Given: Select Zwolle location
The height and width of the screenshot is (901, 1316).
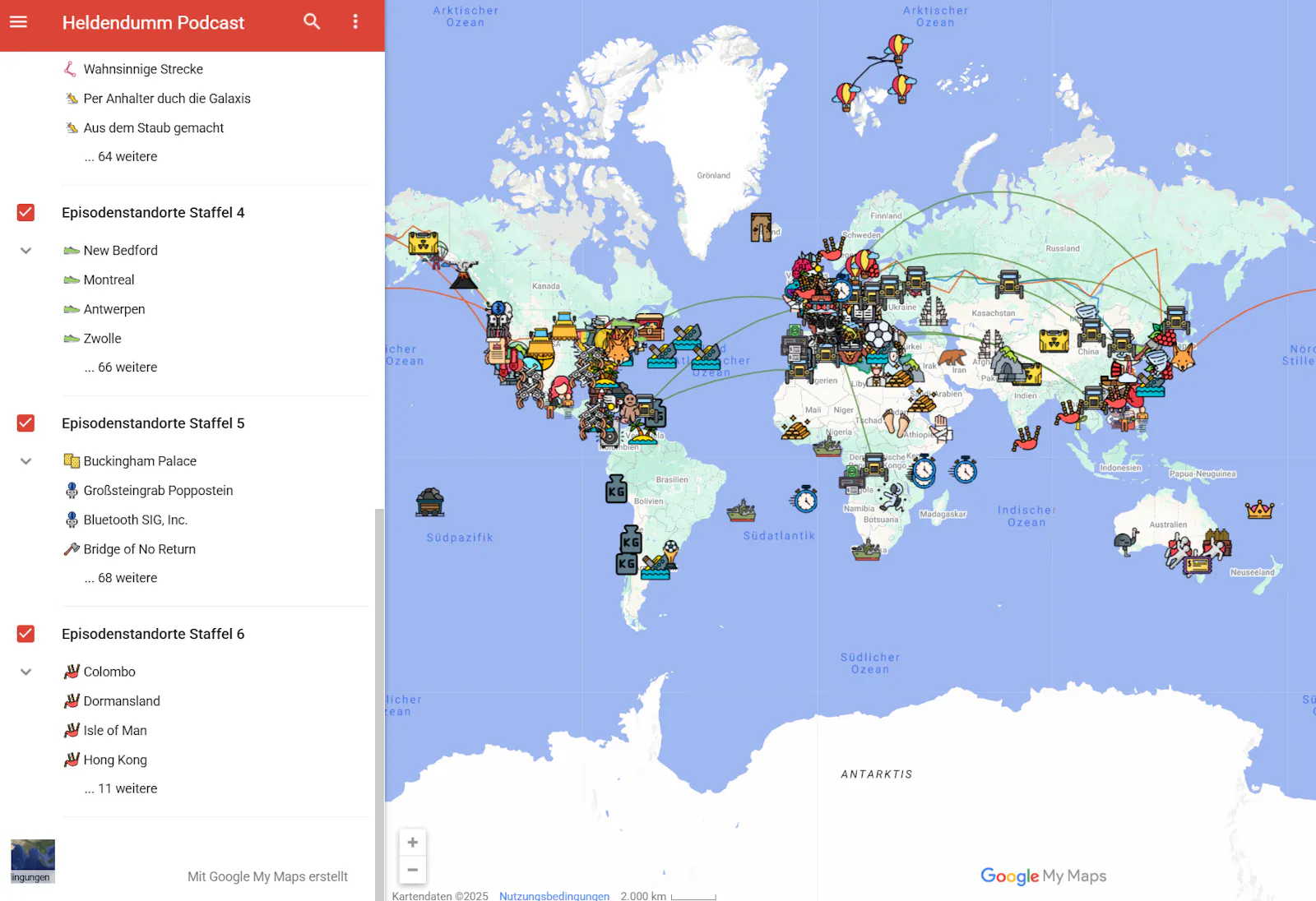Looking at the screenshot, I should tap(102, 338).
